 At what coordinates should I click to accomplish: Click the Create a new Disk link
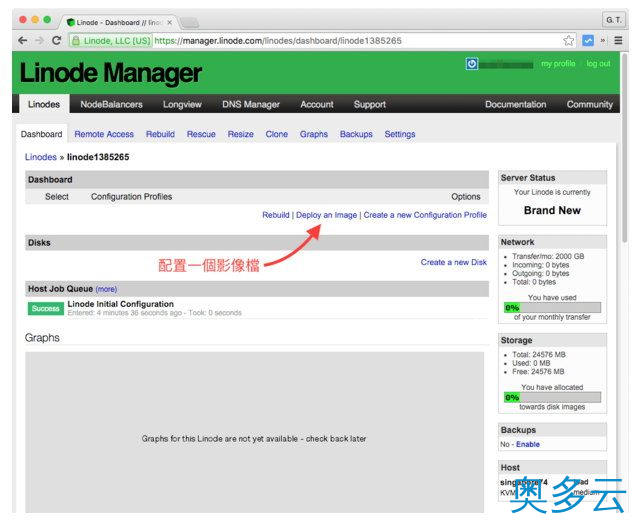click(453, 262)
